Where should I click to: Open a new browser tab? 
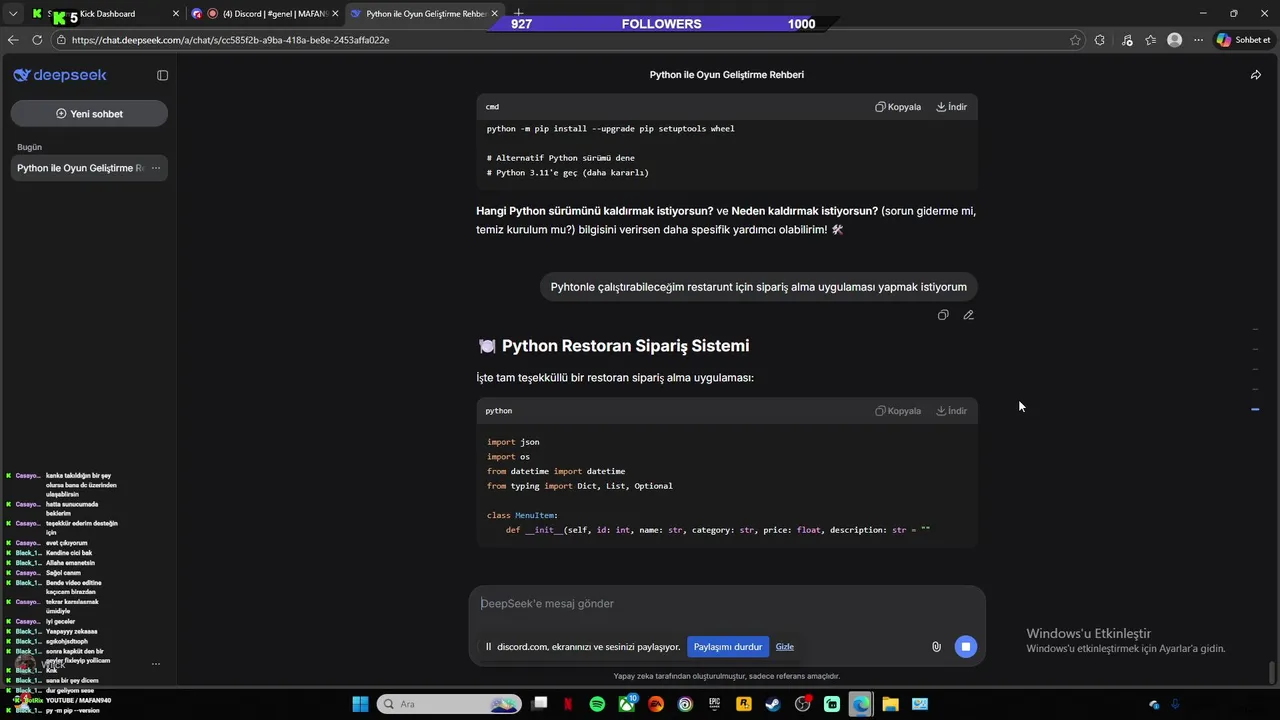point(518,13)
